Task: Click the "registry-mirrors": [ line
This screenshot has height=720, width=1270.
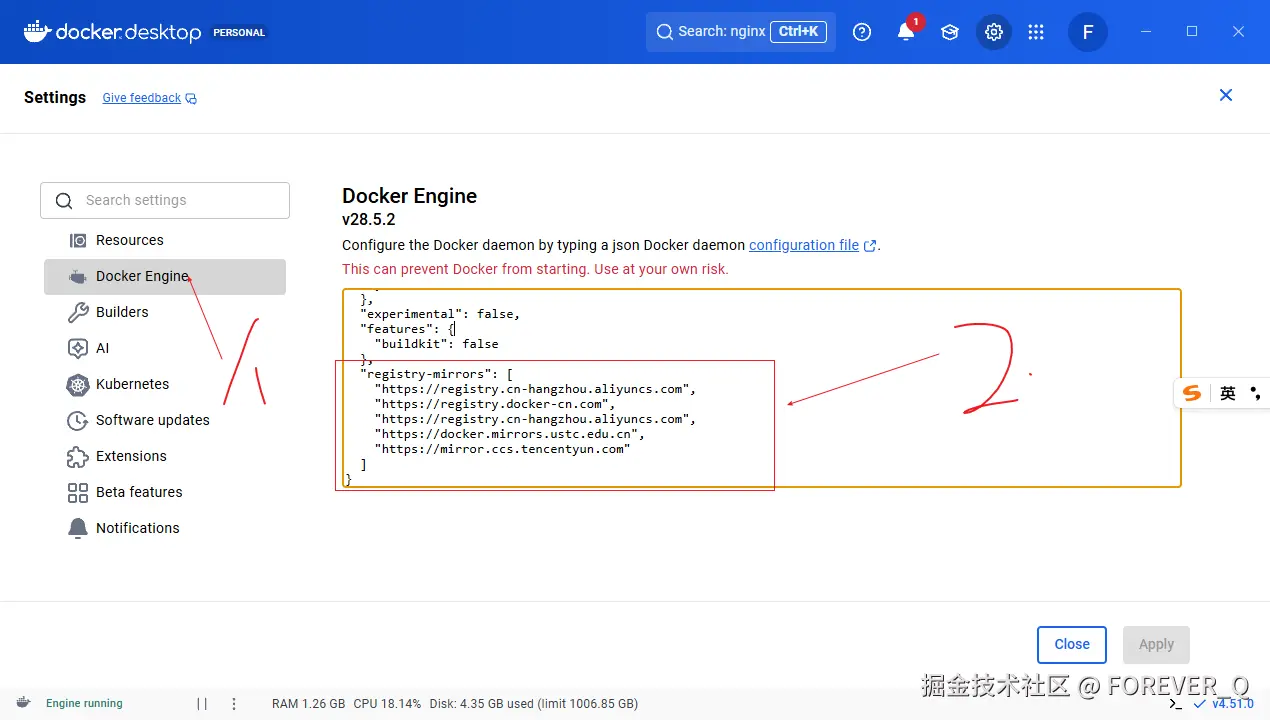Action: pos(436,374)
